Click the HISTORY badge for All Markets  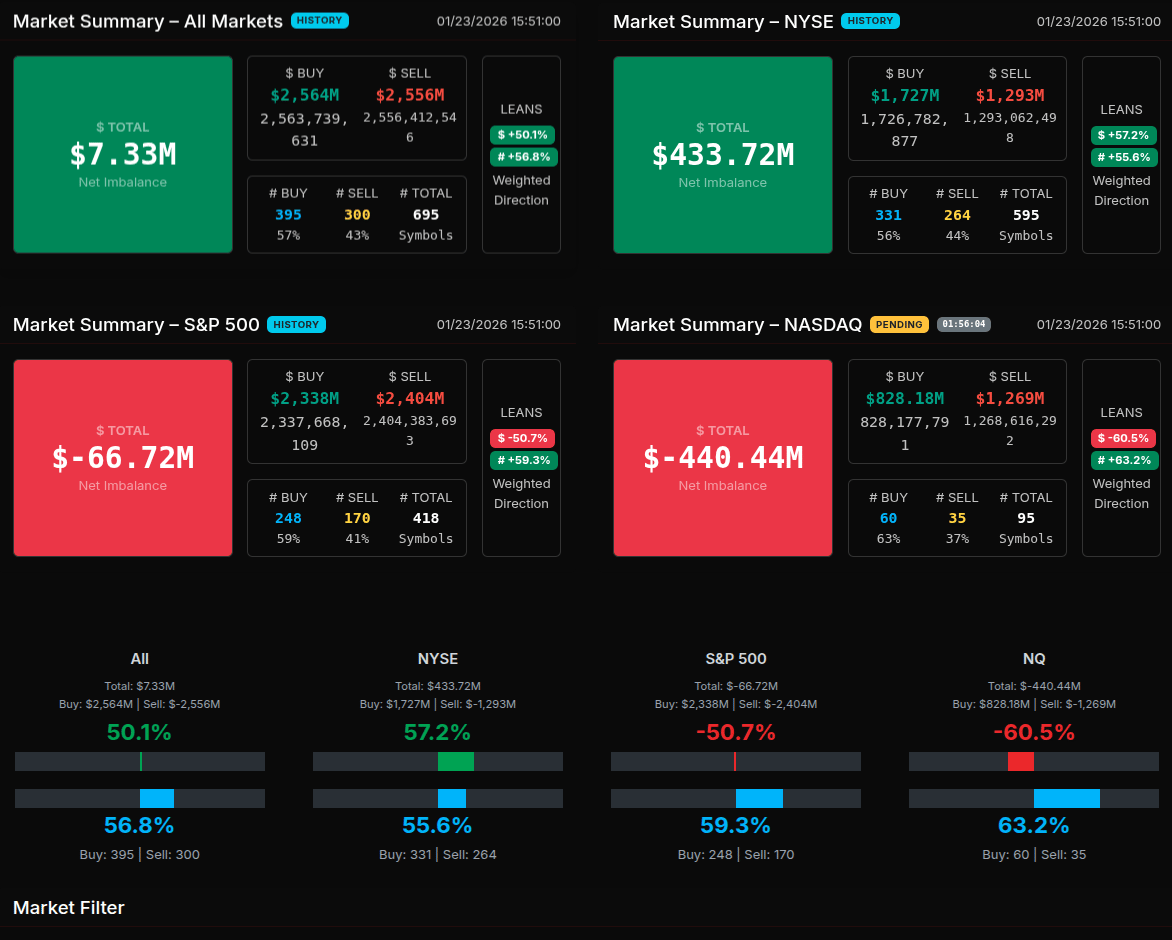click(320, 20)
